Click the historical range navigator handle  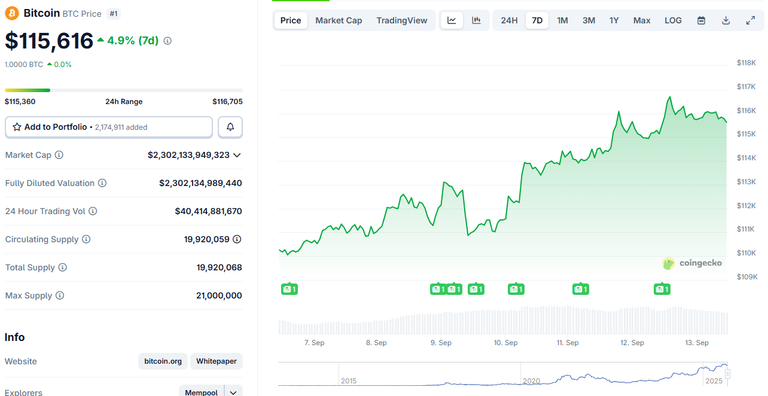pyautogui.click(x=728, y=374)
